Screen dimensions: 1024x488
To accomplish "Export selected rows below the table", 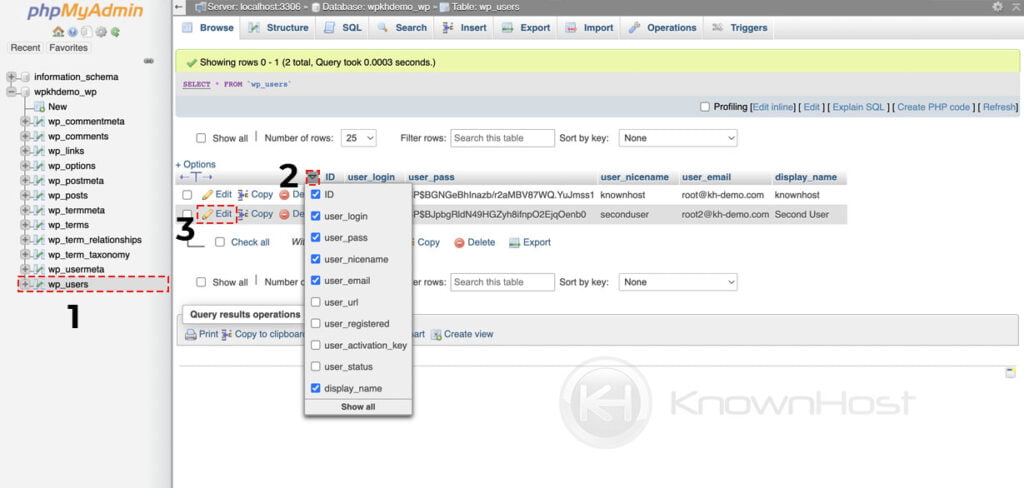I will point(530,242).
